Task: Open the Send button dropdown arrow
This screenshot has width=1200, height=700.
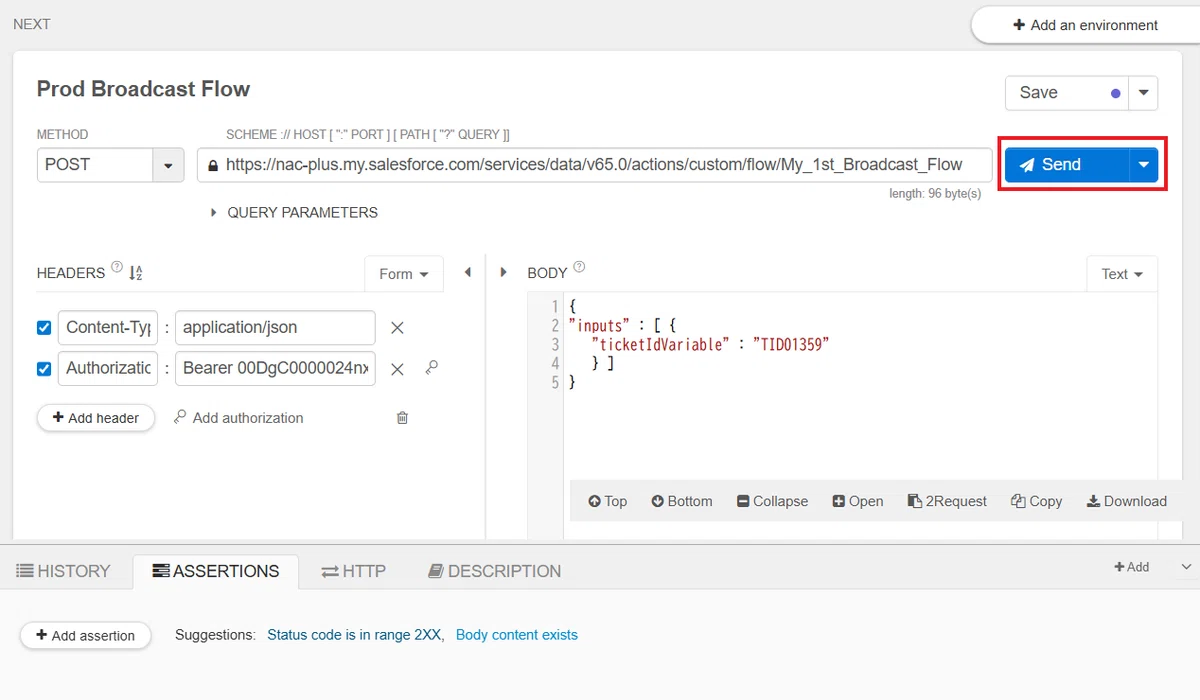Action: (x=1143, y=165)
